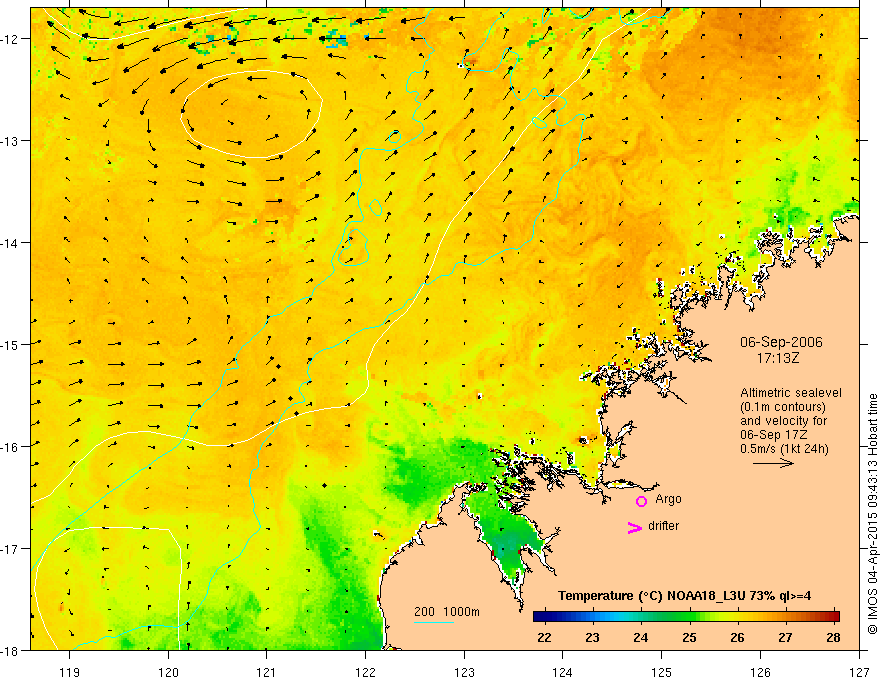Click colorbar tick label 22
880x680 pixels.
(544, 637)
